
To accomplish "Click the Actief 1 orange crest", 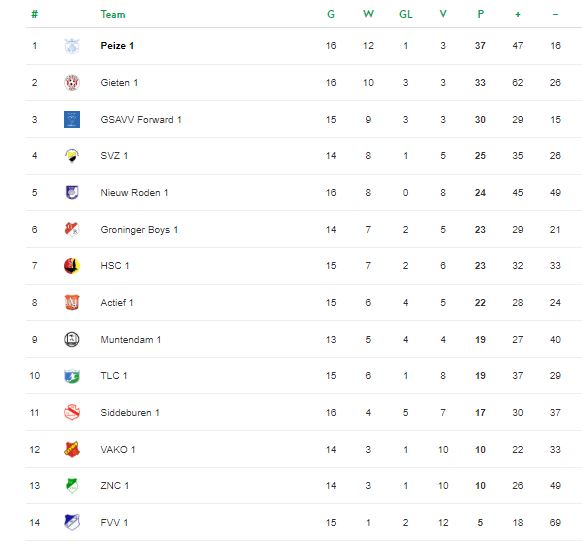I will point(72,302).
